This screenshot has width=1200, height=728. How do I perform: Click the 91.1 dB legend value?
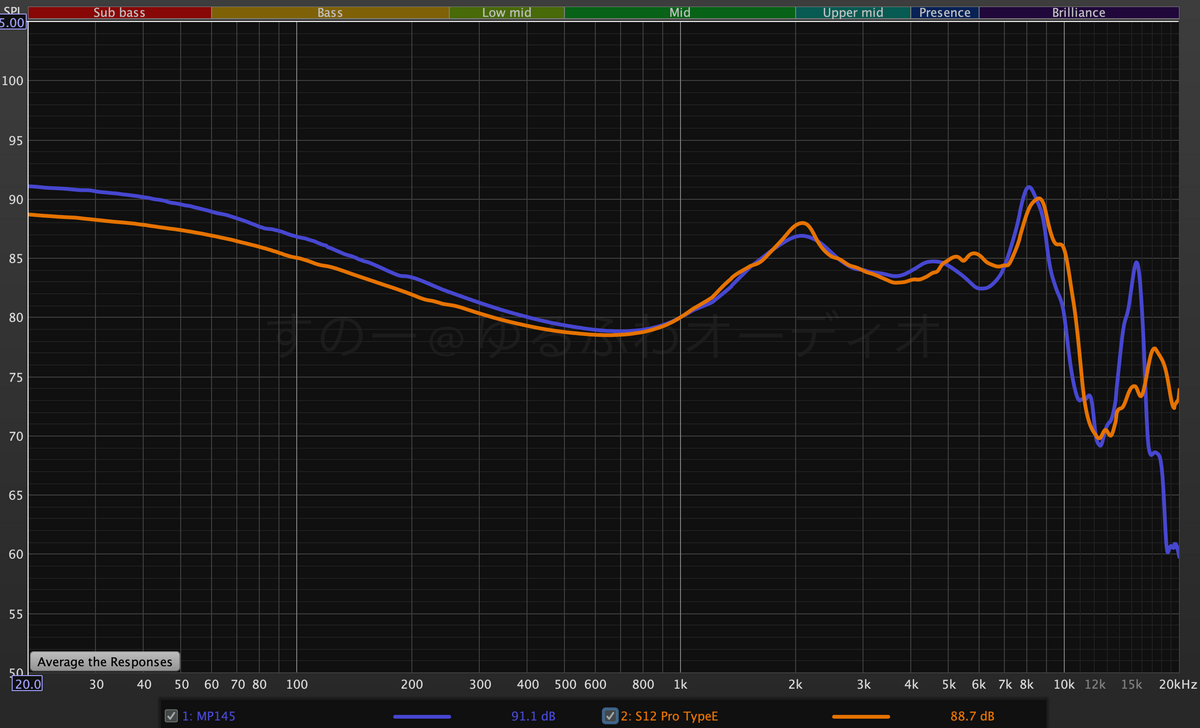[x=534, y=716]
